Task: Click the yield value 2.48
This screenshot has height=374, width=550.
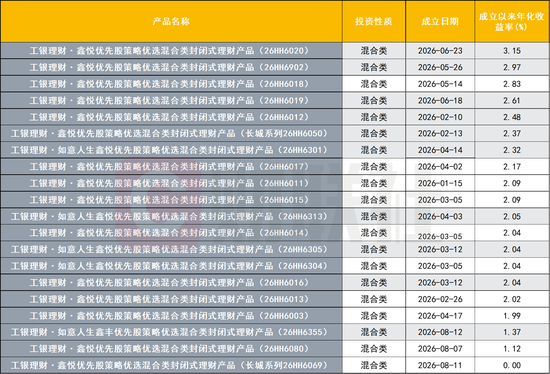Action: [512, 117]
